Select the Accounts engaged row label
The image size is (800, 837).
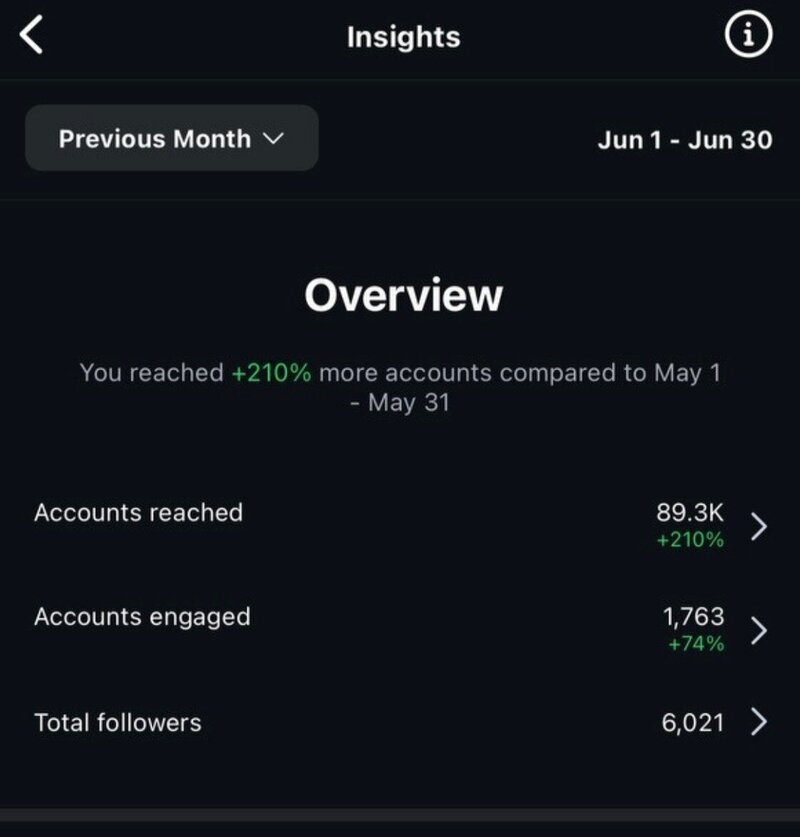click(x=142, y=618)
